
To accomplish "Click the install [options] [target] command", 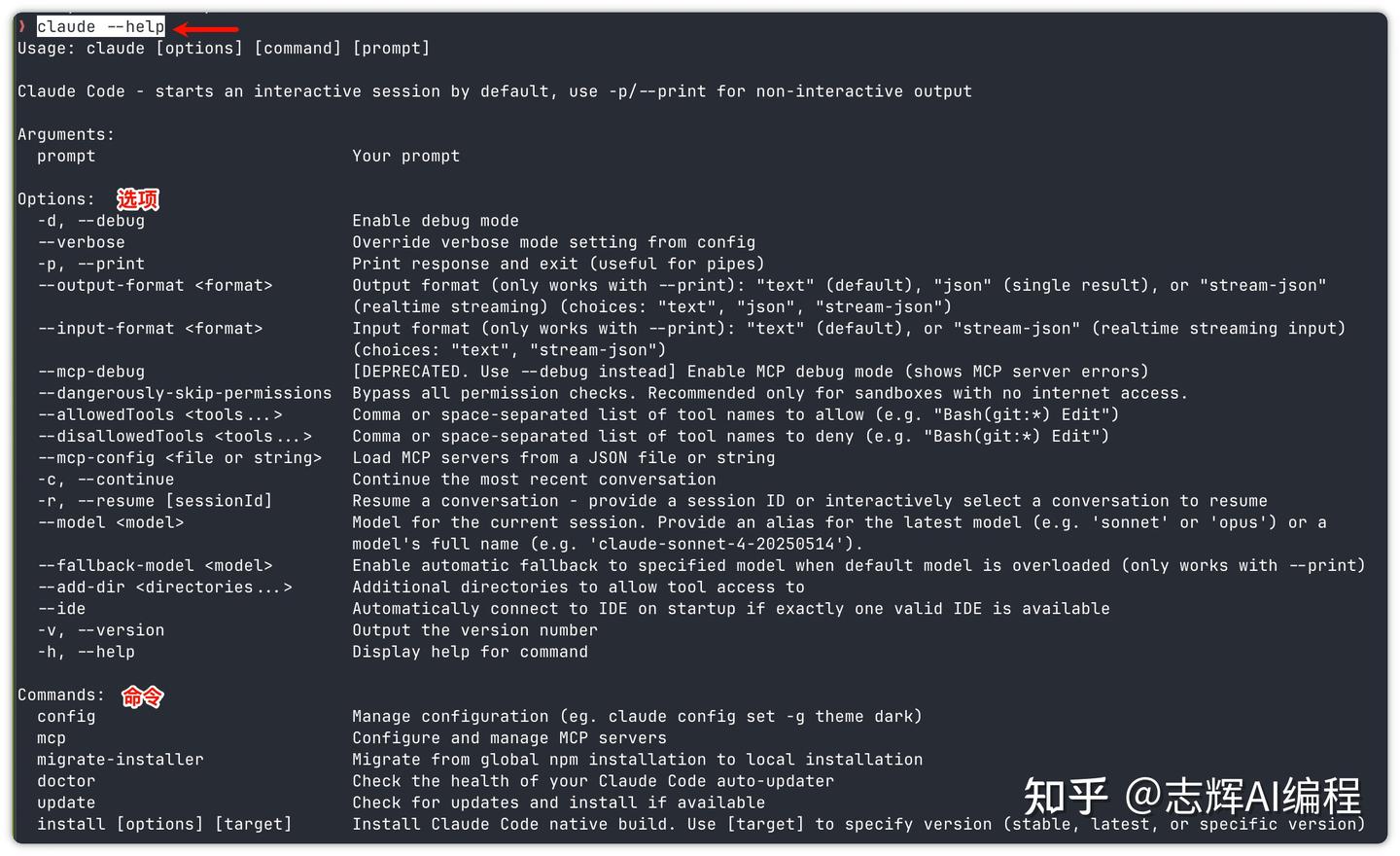I will 164,824.
